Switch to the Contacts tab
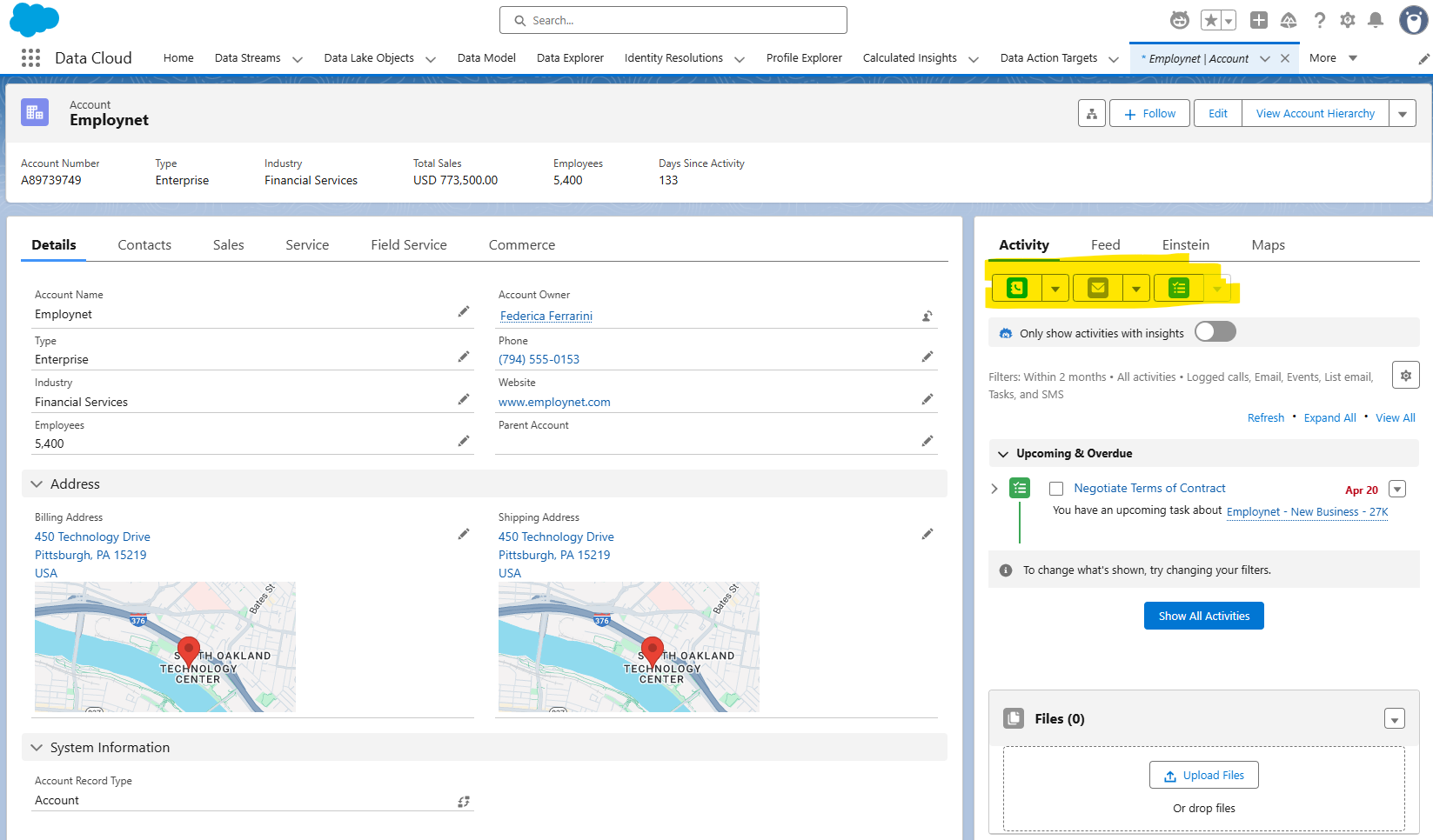Image resolution: width=1433 pixels, height=840 pixels. click(144, 245)
